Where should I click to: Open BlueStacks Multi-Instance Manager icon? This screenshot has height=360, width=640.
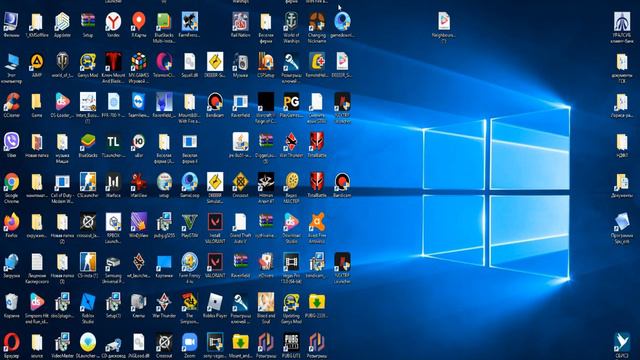point(164,21)
